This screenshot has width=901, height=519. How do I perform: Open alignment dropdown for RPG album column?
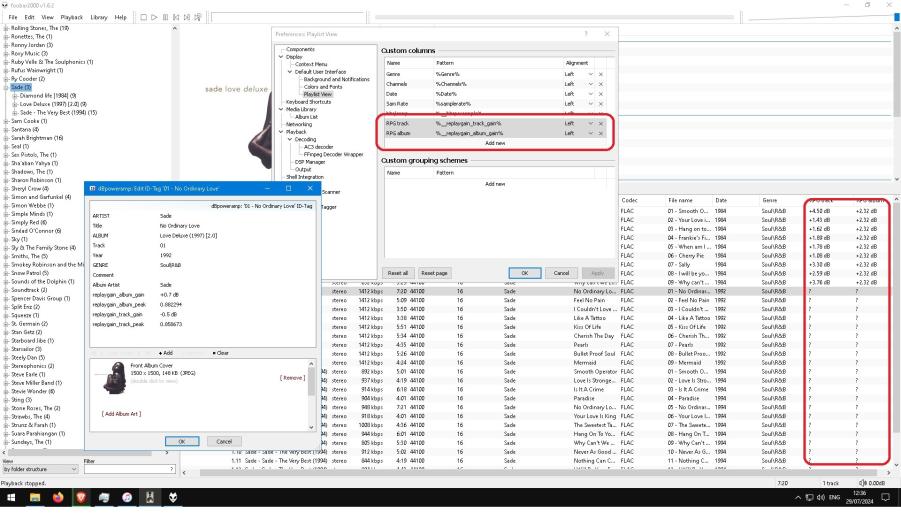pyautogui.click(x=590, y=133)
